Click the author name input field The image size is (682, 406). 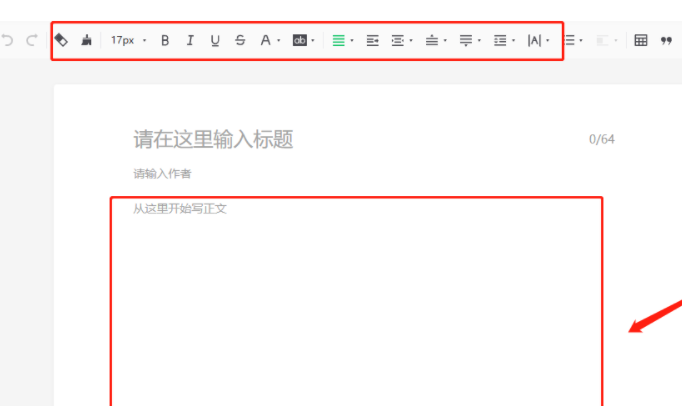(162, 174)
